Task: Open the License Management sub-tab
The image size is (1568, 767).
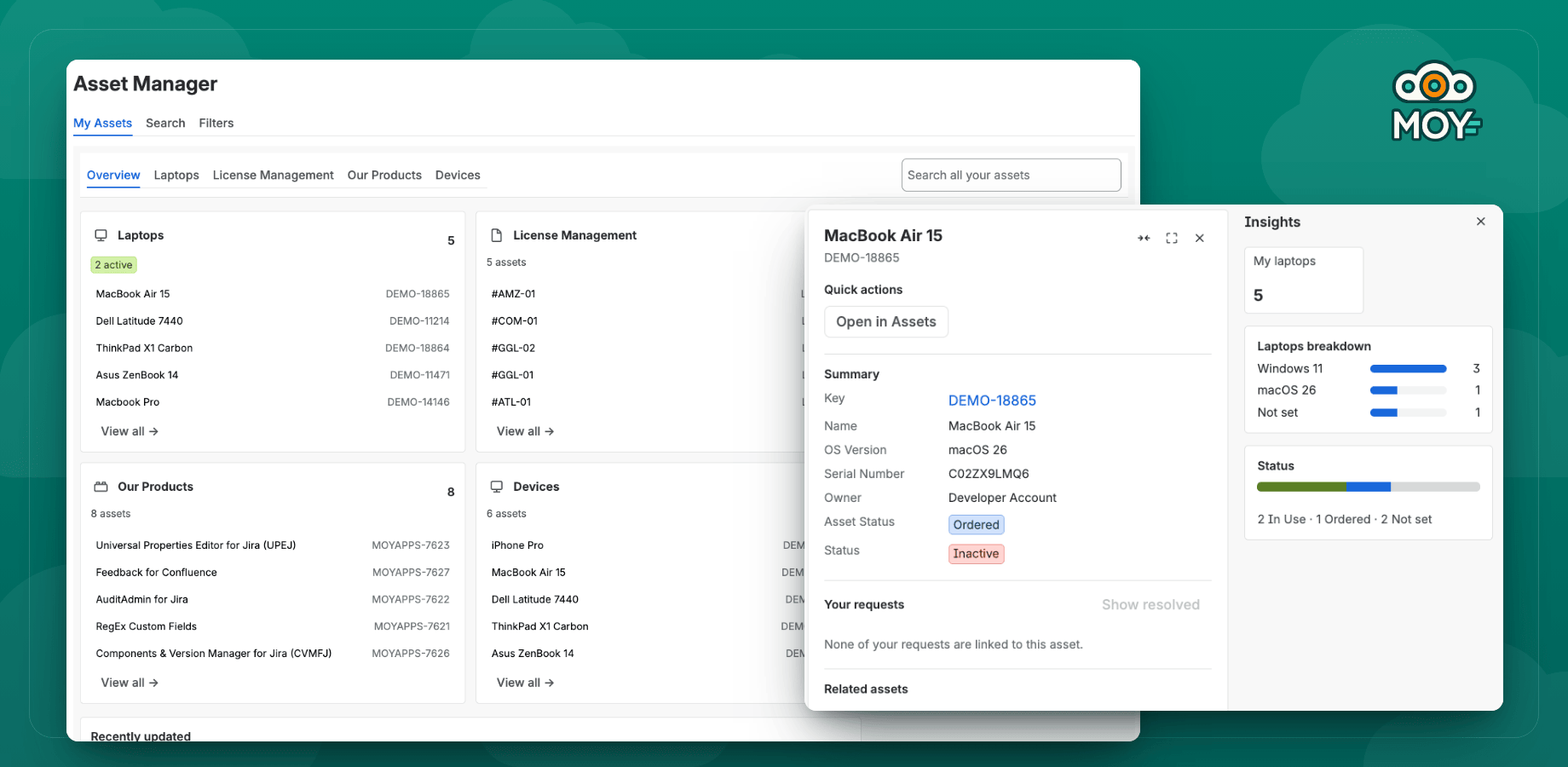Action: pyautogui.click(x=274, y=175)
